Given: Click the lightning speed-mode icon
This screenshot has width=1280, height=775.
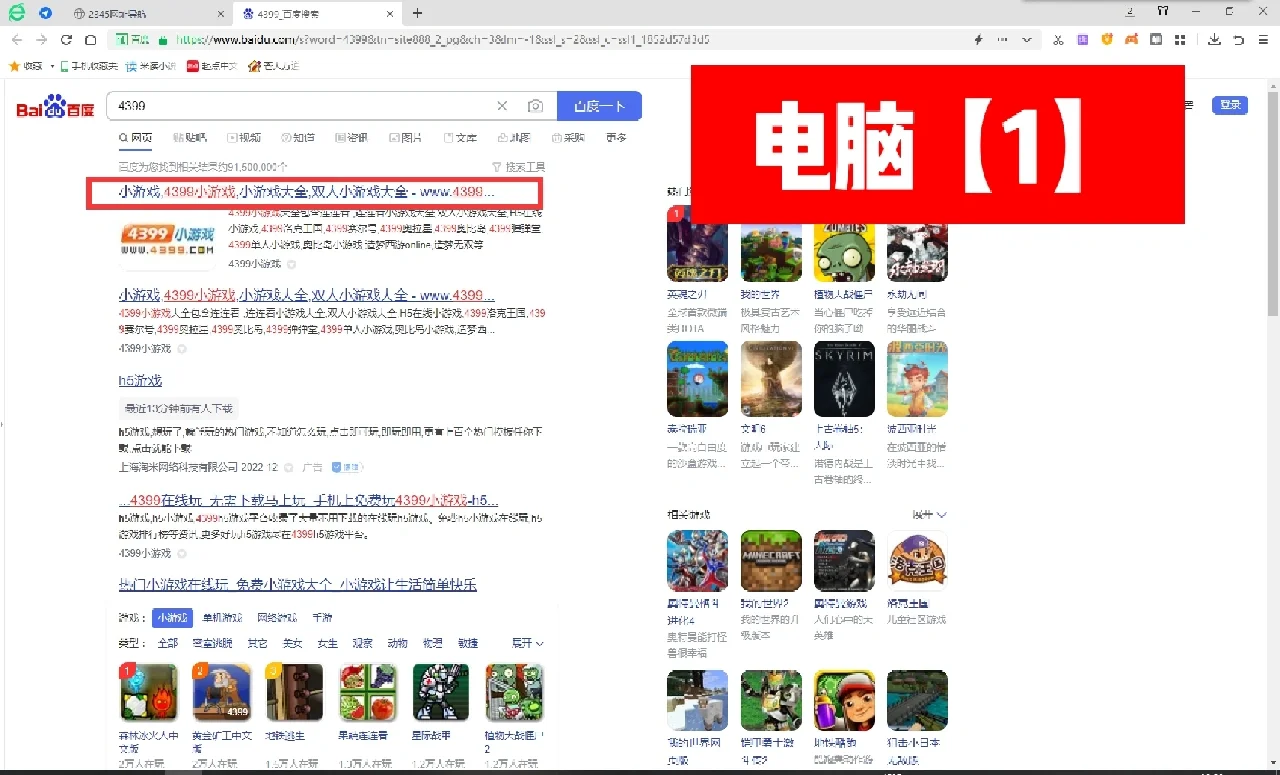Looking at the screenshot, I should [x=978, y=40].
